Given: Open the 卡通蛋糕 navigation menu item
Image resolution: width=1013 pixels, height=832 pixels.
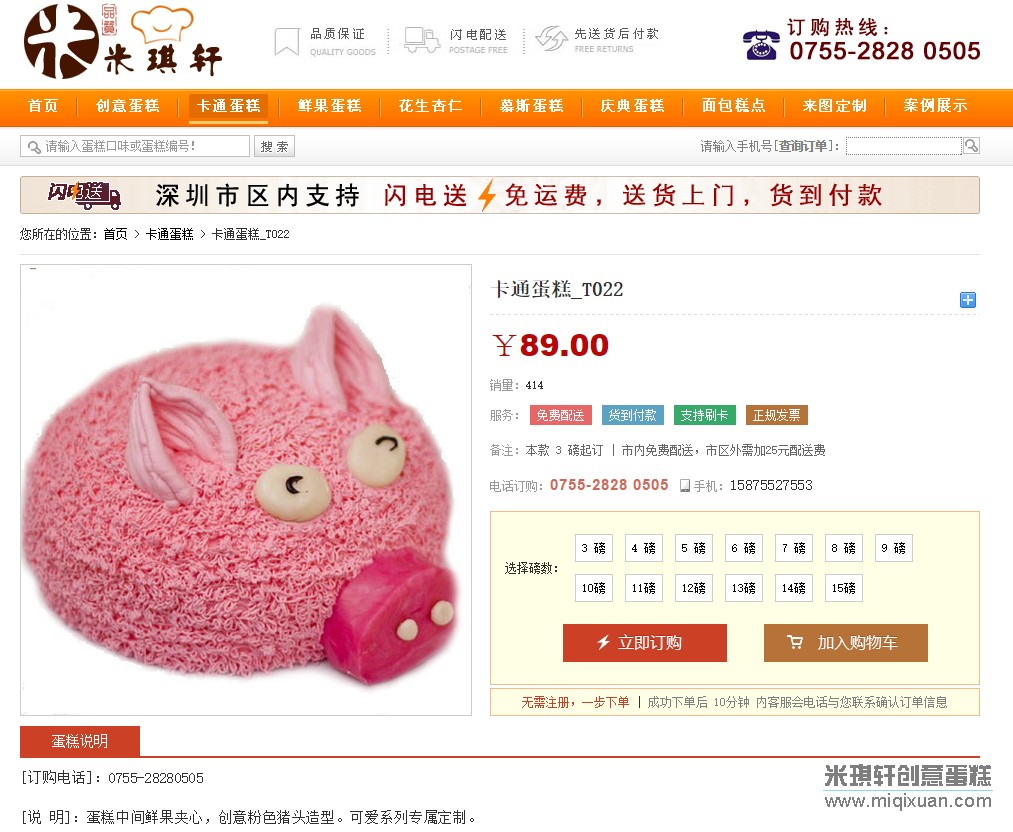Looking at the screenshot, I should (228, 106).
